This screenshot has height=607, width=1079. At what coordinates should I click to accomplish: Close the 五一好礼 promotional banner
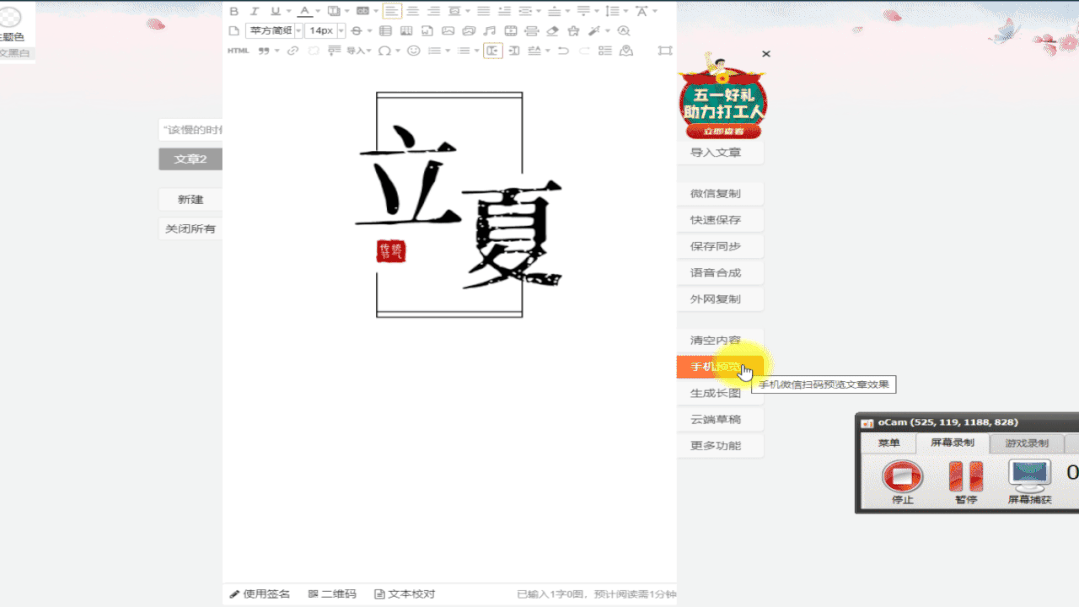tap(766, 54)
